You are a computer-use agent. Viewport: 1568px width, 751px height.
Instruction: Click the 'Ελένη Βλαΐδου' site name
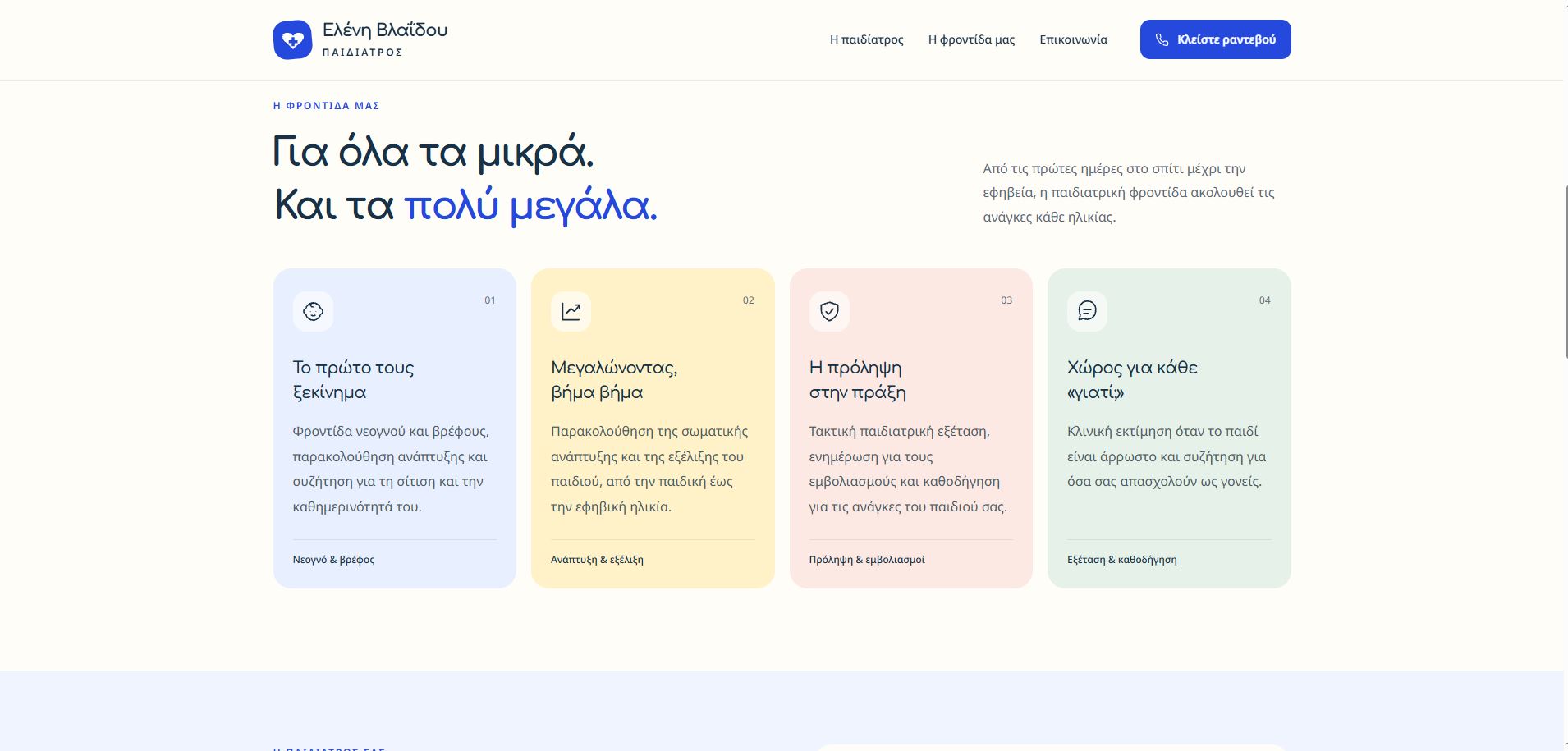[385, 30]
